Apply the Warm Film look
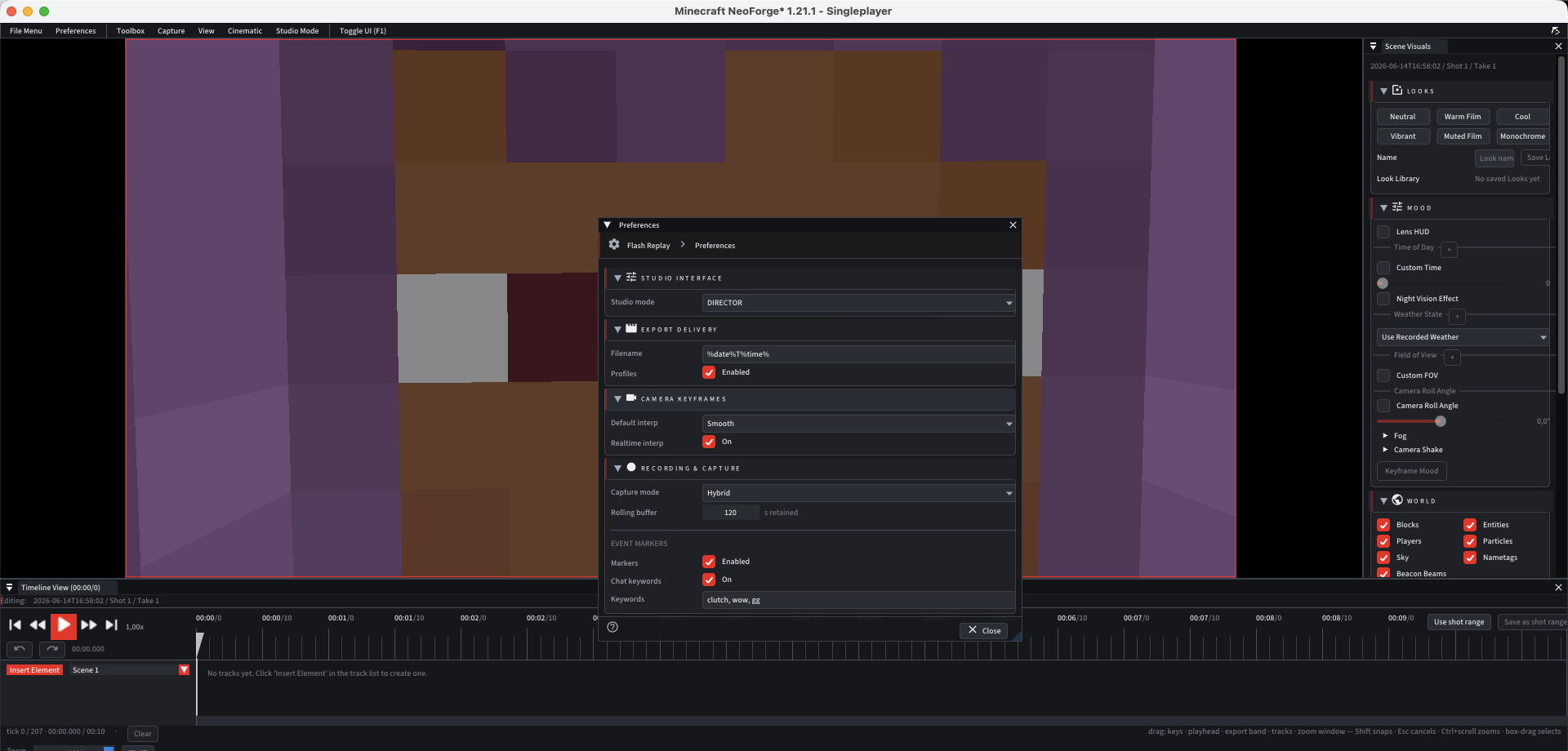The image size is (1568, 751). tap(1462, 117)
